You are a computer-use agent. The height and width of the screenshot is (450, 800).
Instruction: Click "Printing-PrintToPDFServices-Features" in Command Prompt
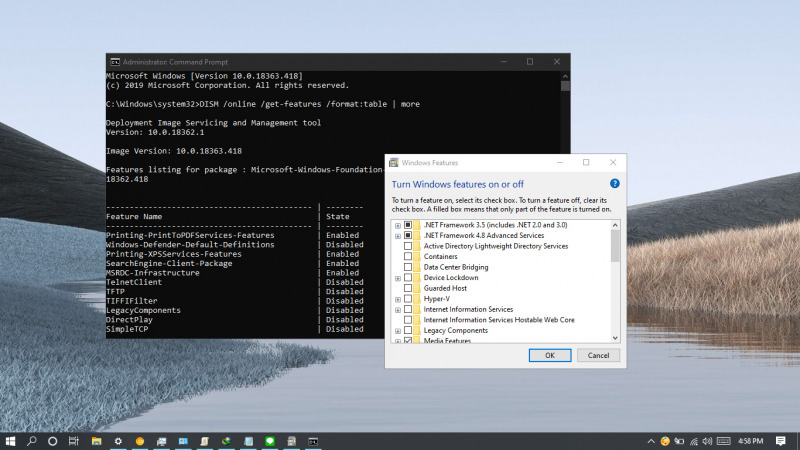[x=190, y=235]
